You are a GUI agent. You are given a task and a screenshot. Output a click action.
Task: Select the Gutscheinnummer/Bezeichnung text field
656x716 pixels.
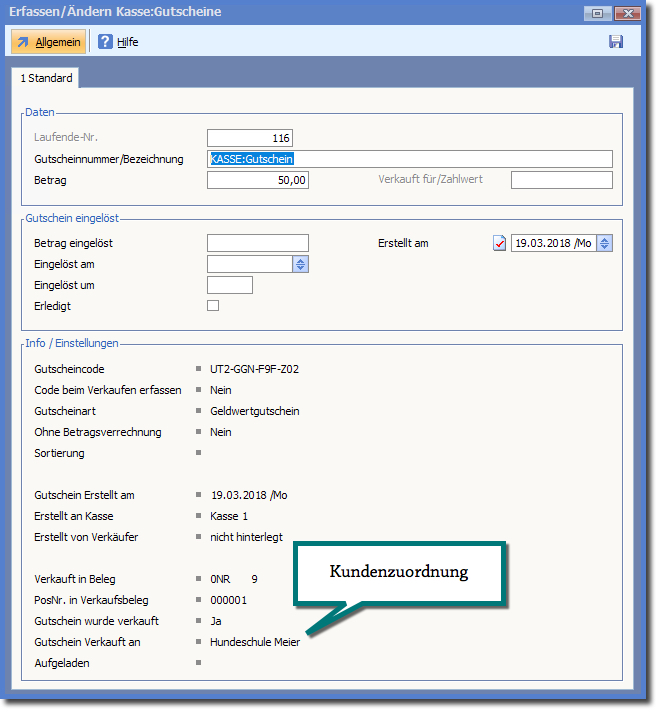409,159
